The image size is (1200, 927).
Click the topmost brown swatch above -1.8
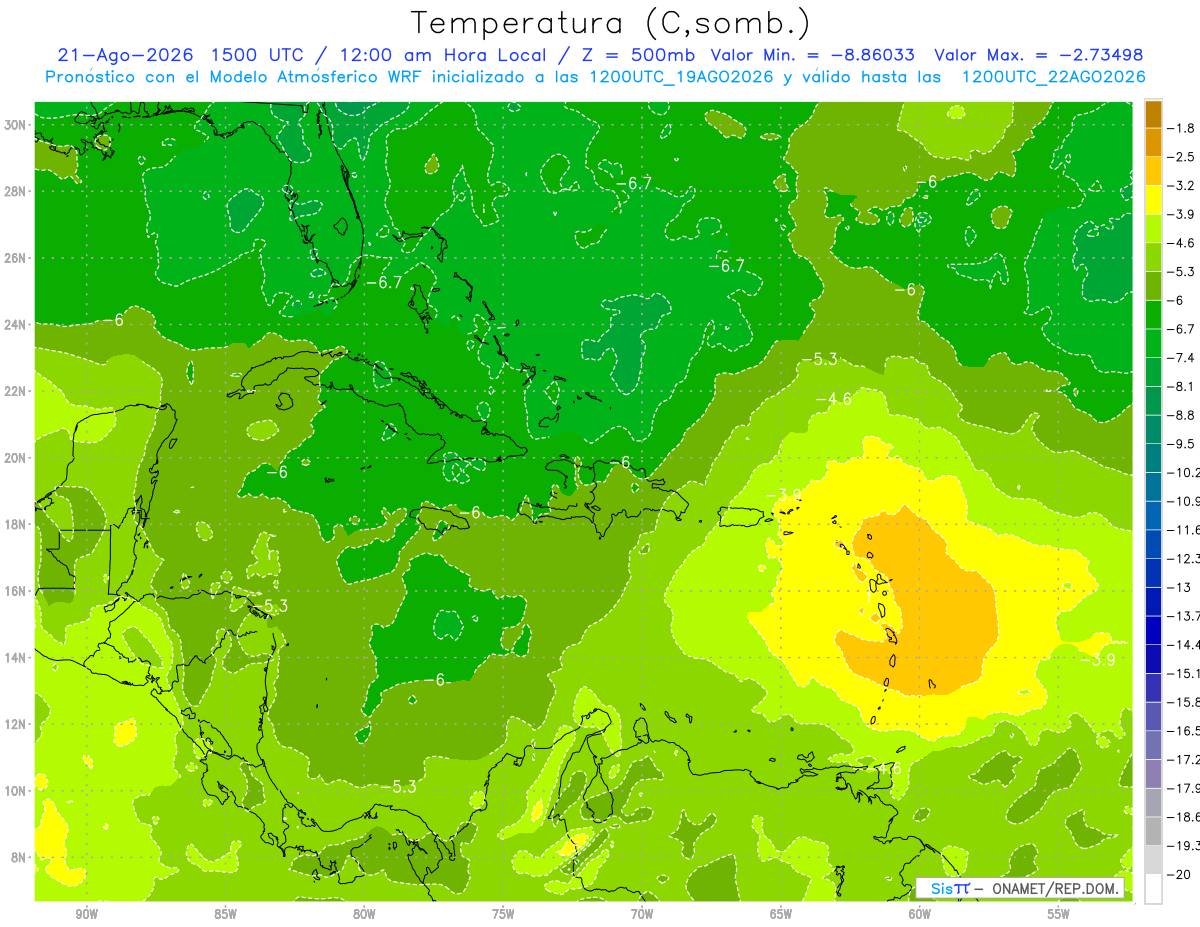coord(1153,114)
